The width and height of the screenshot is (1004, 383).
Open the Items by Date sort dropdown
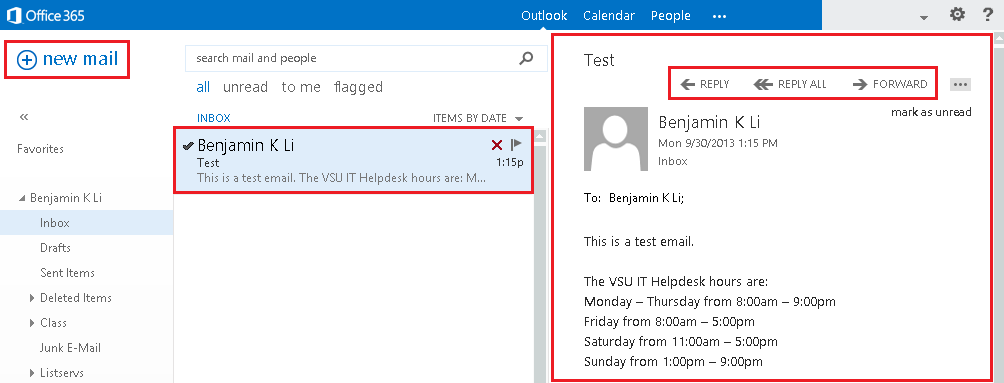(478, 118)
